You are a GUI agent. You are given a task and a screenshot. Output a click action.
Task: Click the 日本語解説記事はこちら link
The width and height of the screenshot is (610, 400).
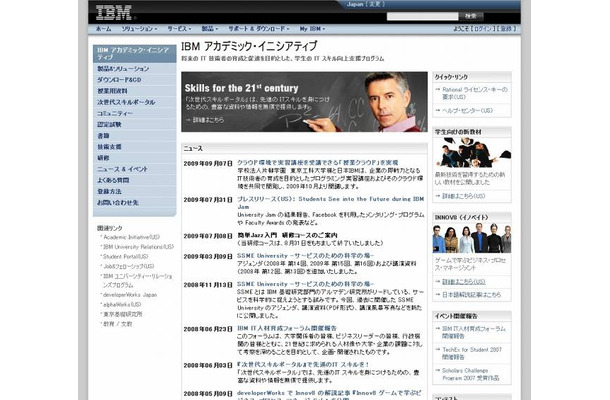(x=472, y=295)
